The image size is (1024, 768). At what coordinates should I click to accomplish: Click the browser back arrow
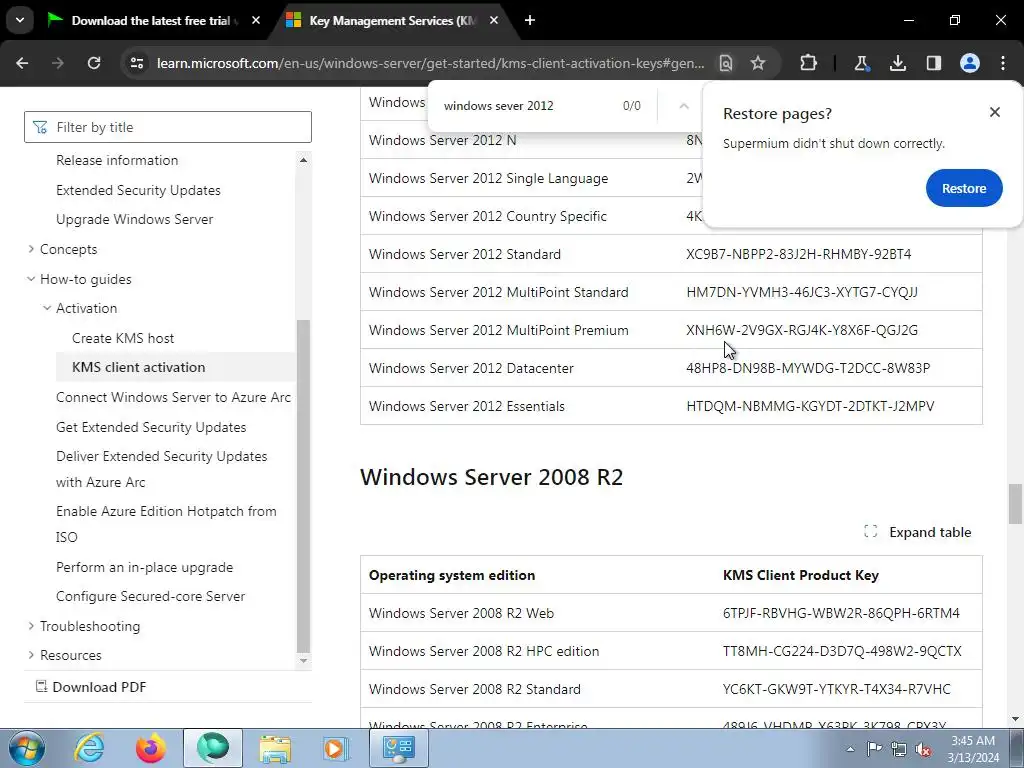pos(22,63)
